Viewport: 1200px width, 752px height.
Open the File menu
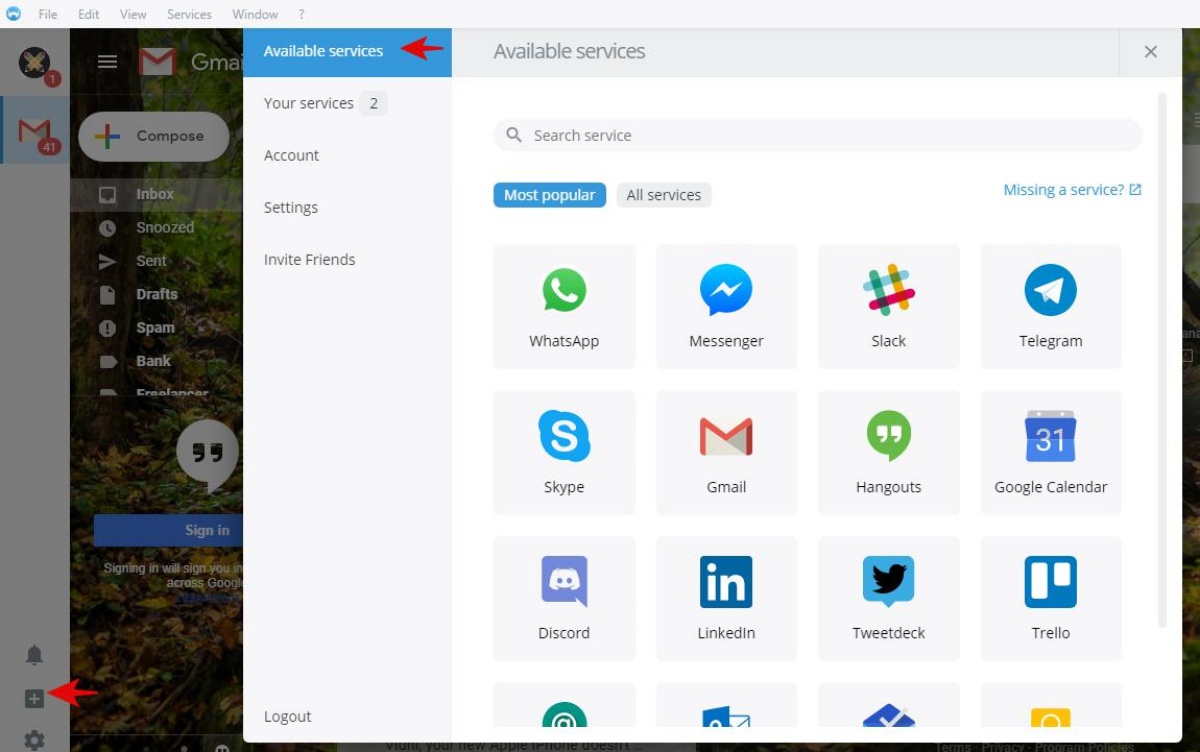(48, 14)
